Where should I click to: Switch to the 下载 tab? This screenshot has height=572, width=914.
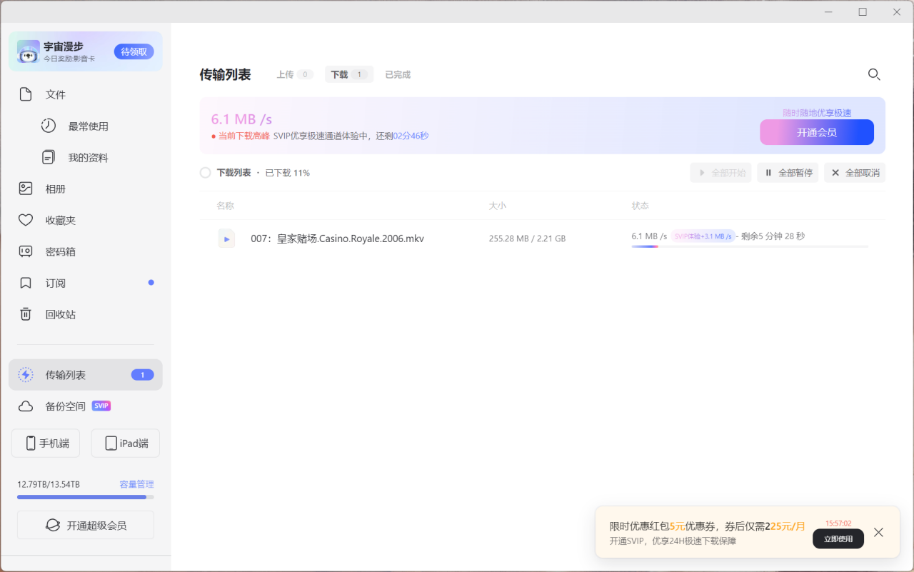tap(349, 75)
